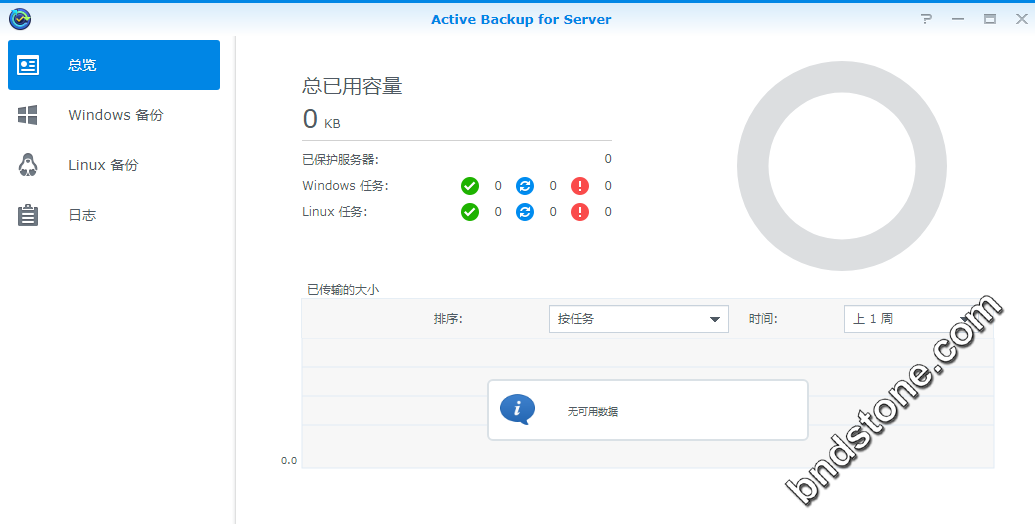1035x524 pixels.
Task: Click the 已保护服务器 label
Action: point(341,159)
